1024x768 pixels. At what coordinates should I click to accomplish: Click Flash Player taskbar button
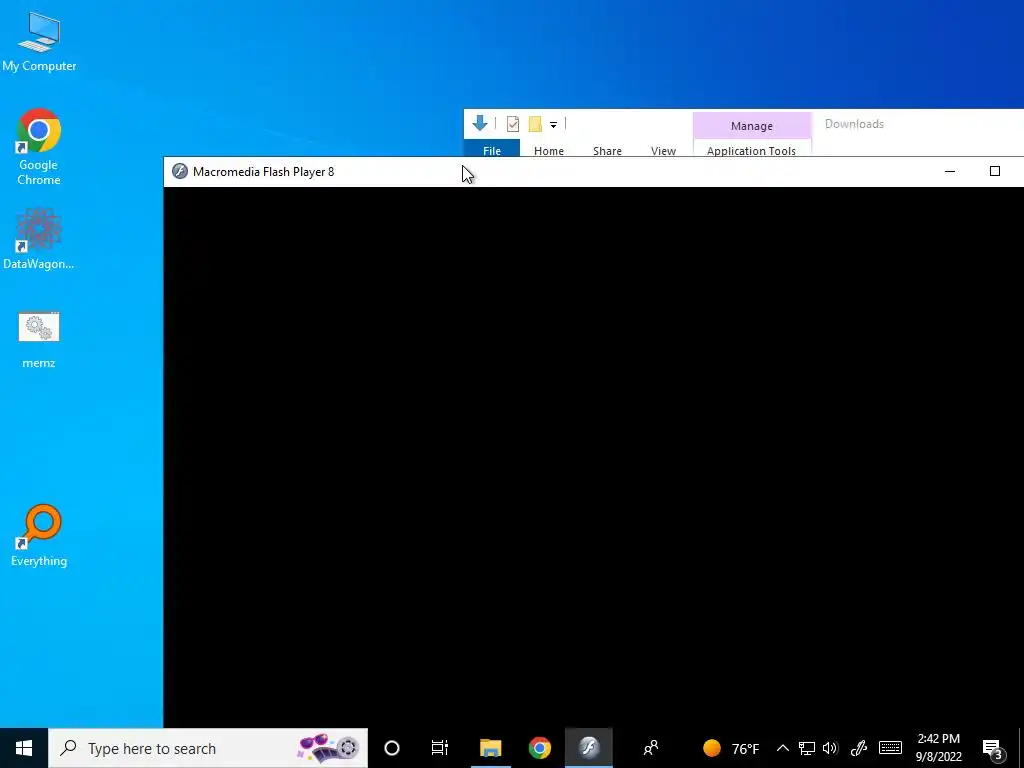coord(588,748)
